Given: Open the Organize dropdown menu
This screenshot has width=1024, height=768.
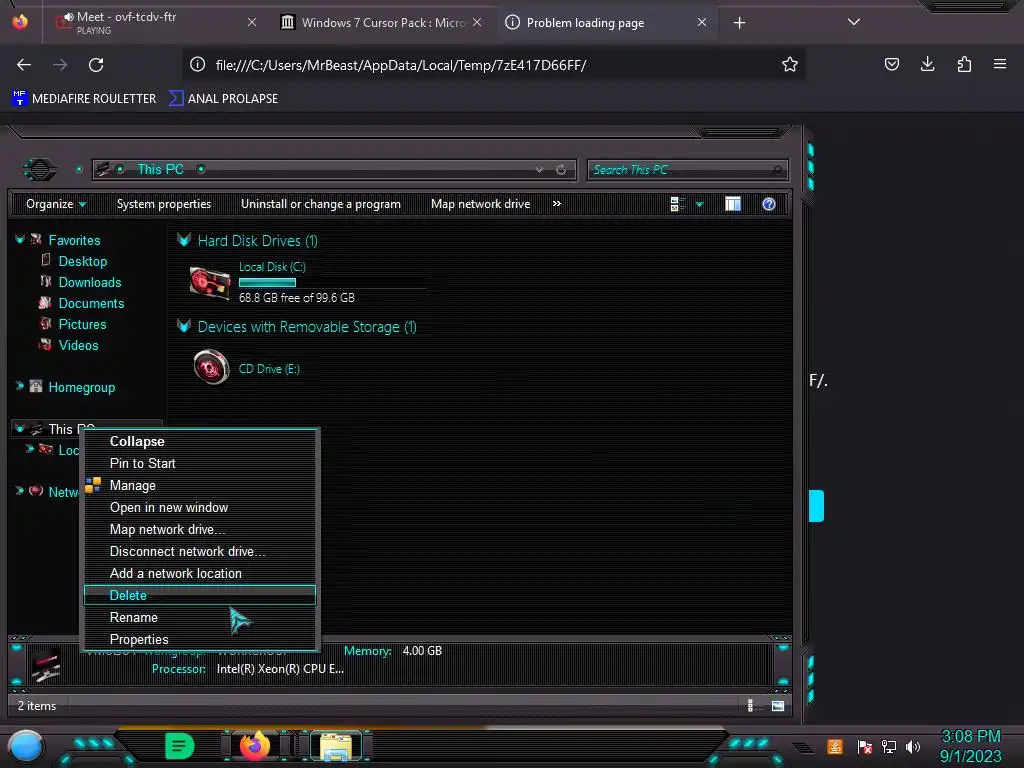Looking at the screenshot, I should coord(56,204).
